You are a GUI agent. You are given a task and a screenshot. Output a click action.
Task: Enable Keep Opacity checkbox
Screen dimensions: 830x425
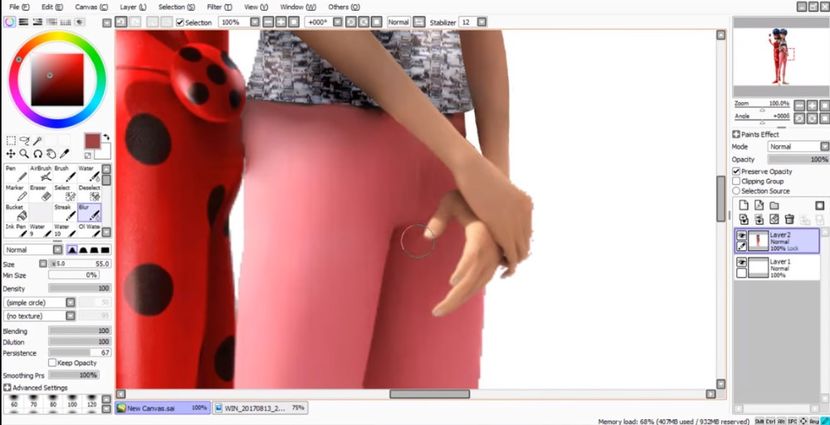click(x=52, y=363)
